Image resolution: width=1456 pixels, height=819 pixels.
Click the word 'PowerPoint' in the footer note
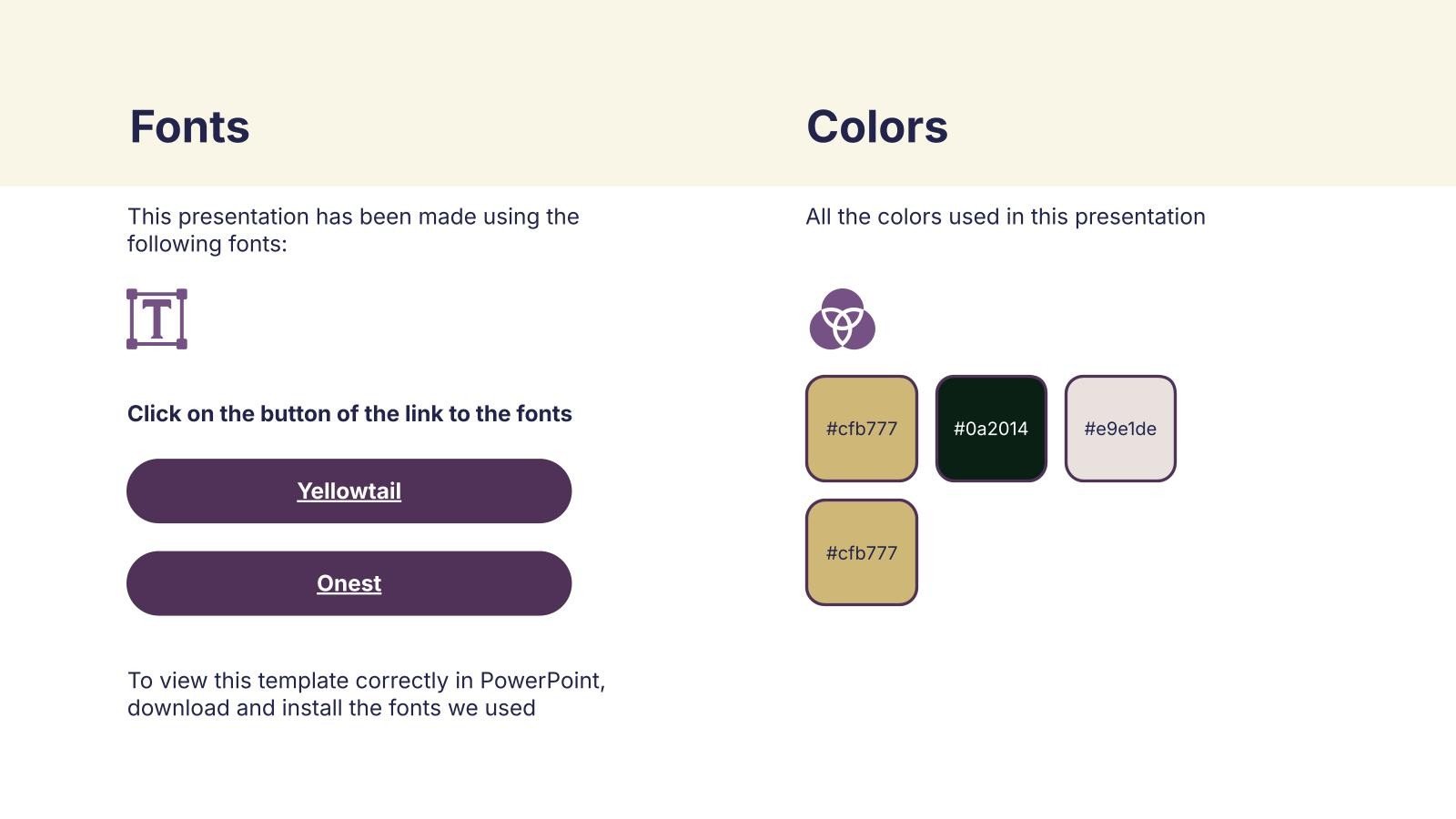coord(541,681)
